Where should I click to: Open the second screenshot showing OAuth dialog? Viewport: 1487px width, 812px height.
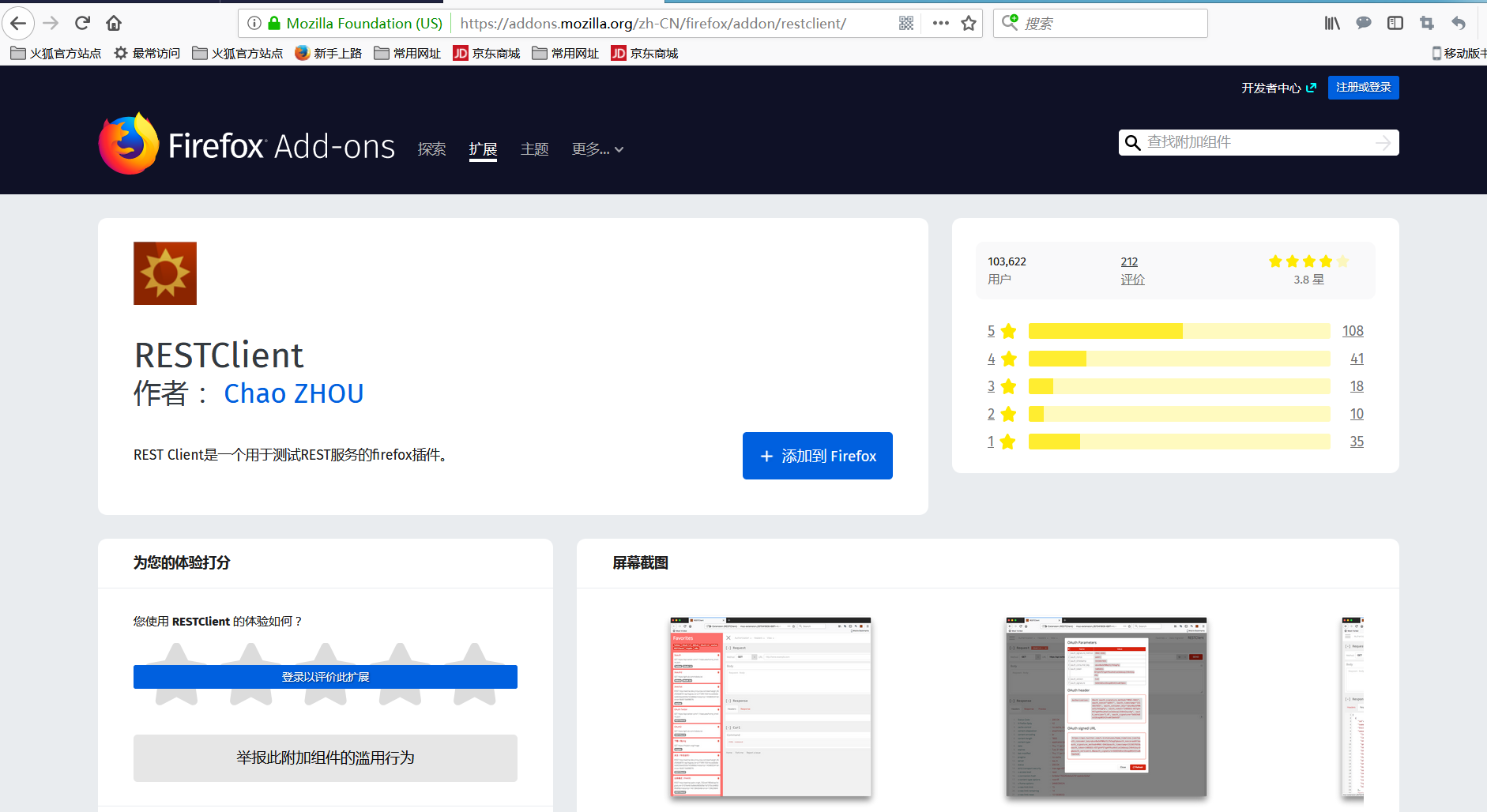[1106, 707]
